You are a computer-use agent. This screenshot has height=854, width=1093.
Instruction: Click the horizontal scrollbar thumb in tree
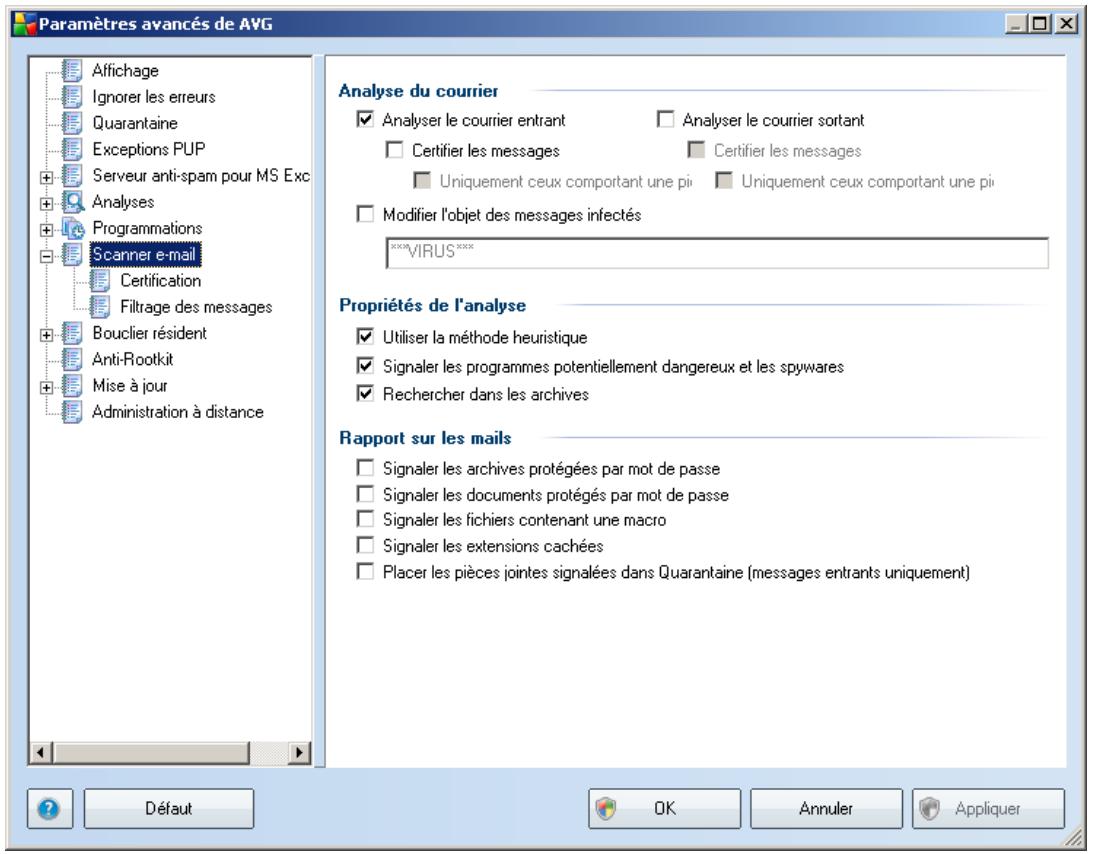point(151,752)
